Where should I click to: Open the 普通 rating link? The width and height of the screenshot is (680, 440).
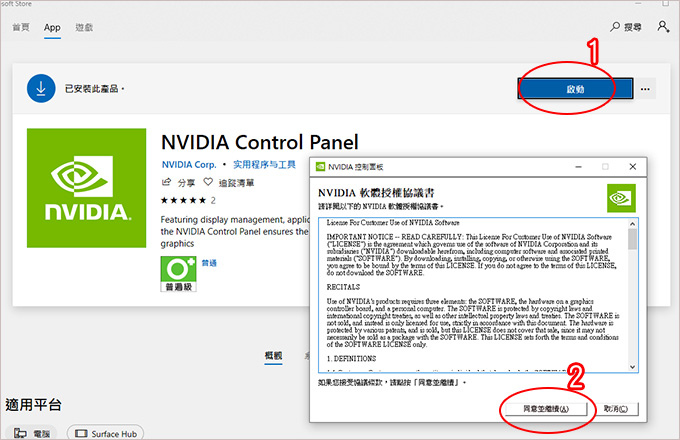pos(209,263)
